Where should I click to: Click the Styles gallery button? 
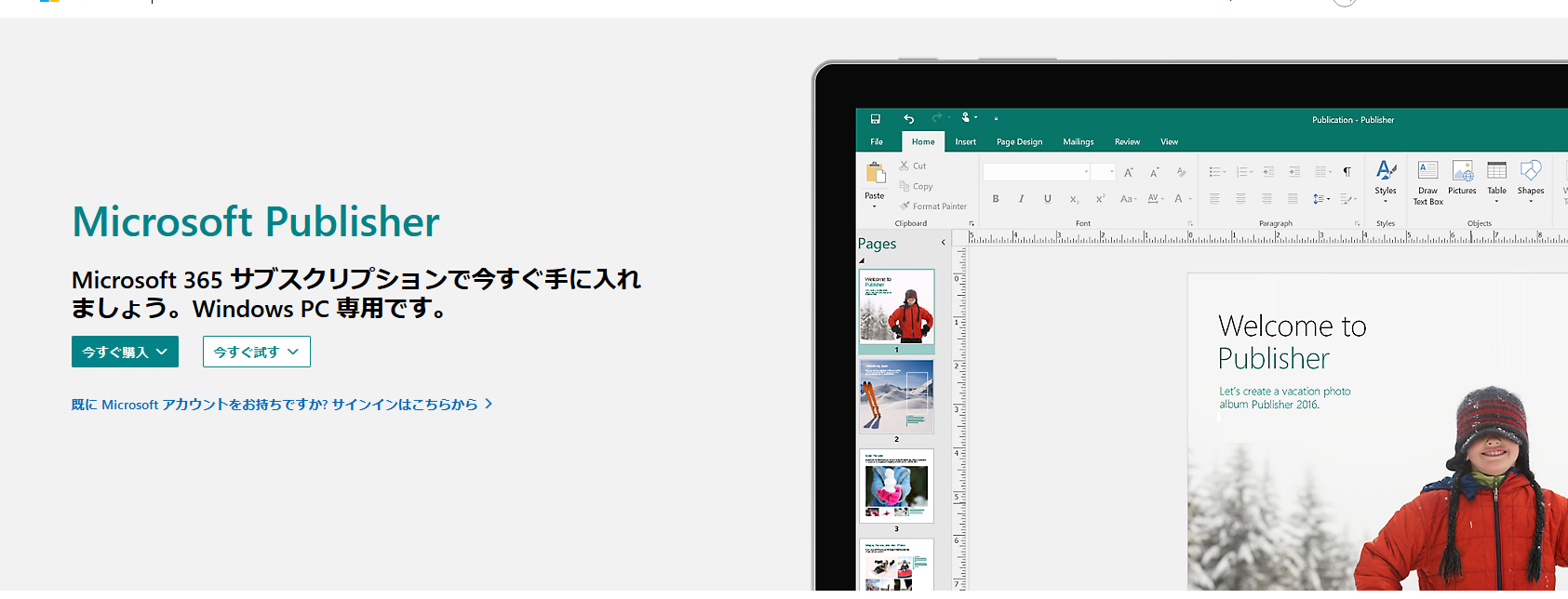coord(1386,180)
